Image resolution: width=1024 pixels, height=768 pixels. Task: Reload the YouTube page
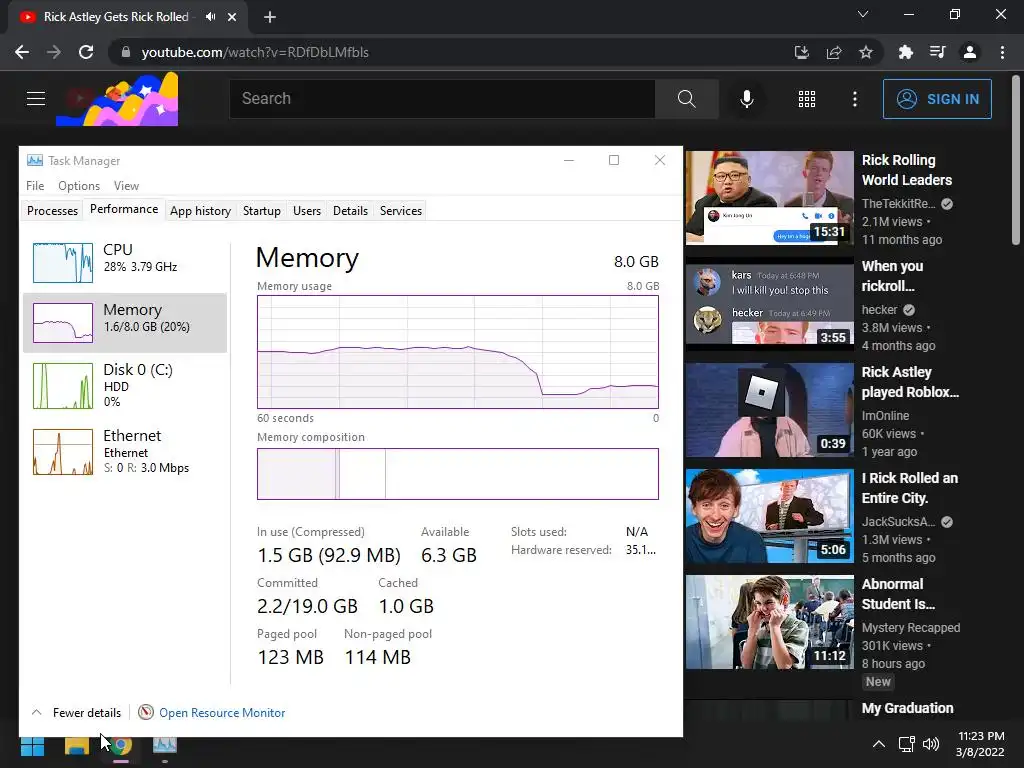point(86,52)
